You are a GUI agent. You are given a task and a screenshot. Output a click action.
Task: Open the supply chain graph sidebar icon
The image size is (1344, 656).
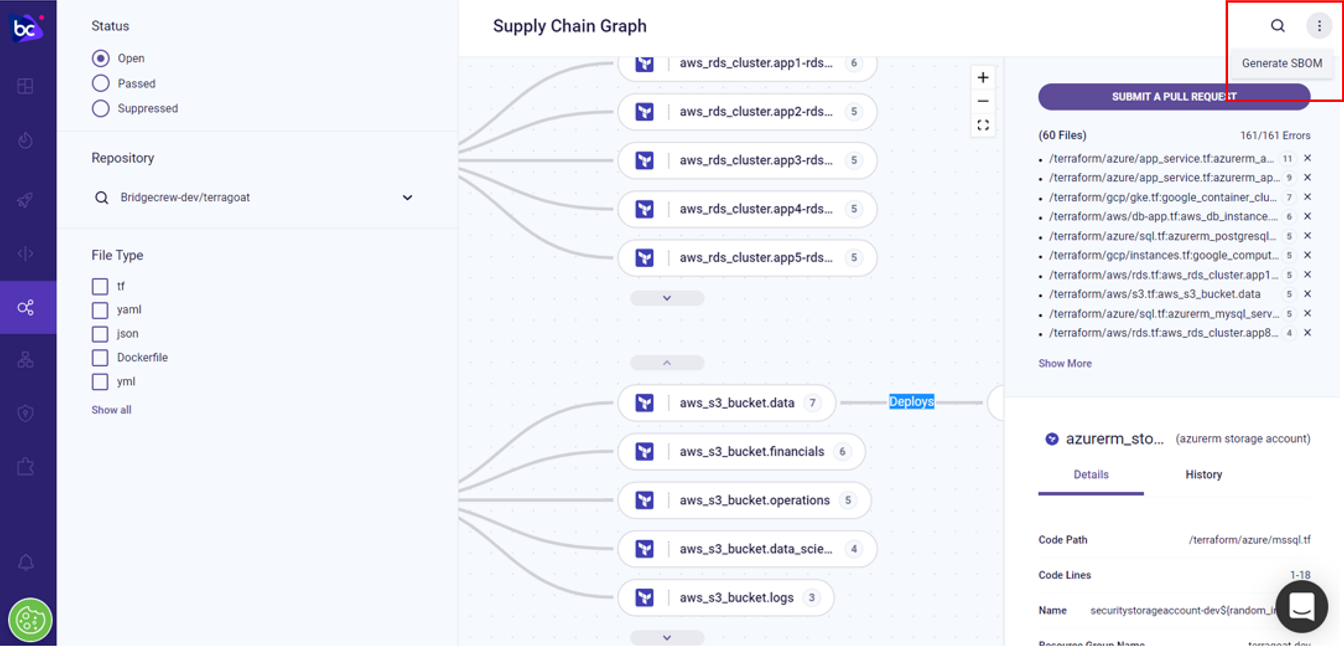coord(27,307)
